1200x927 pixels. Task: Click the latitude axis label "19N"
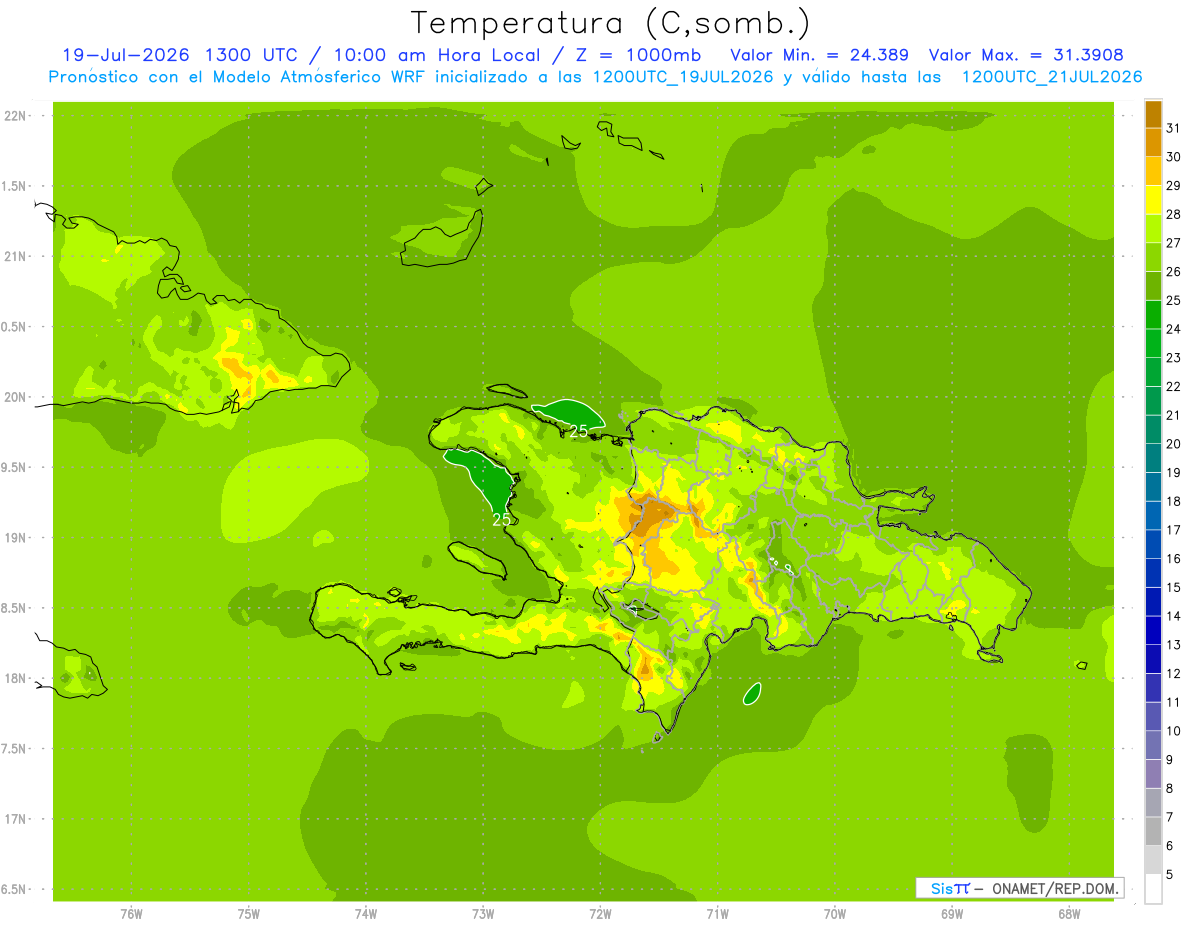click(17, 538)
